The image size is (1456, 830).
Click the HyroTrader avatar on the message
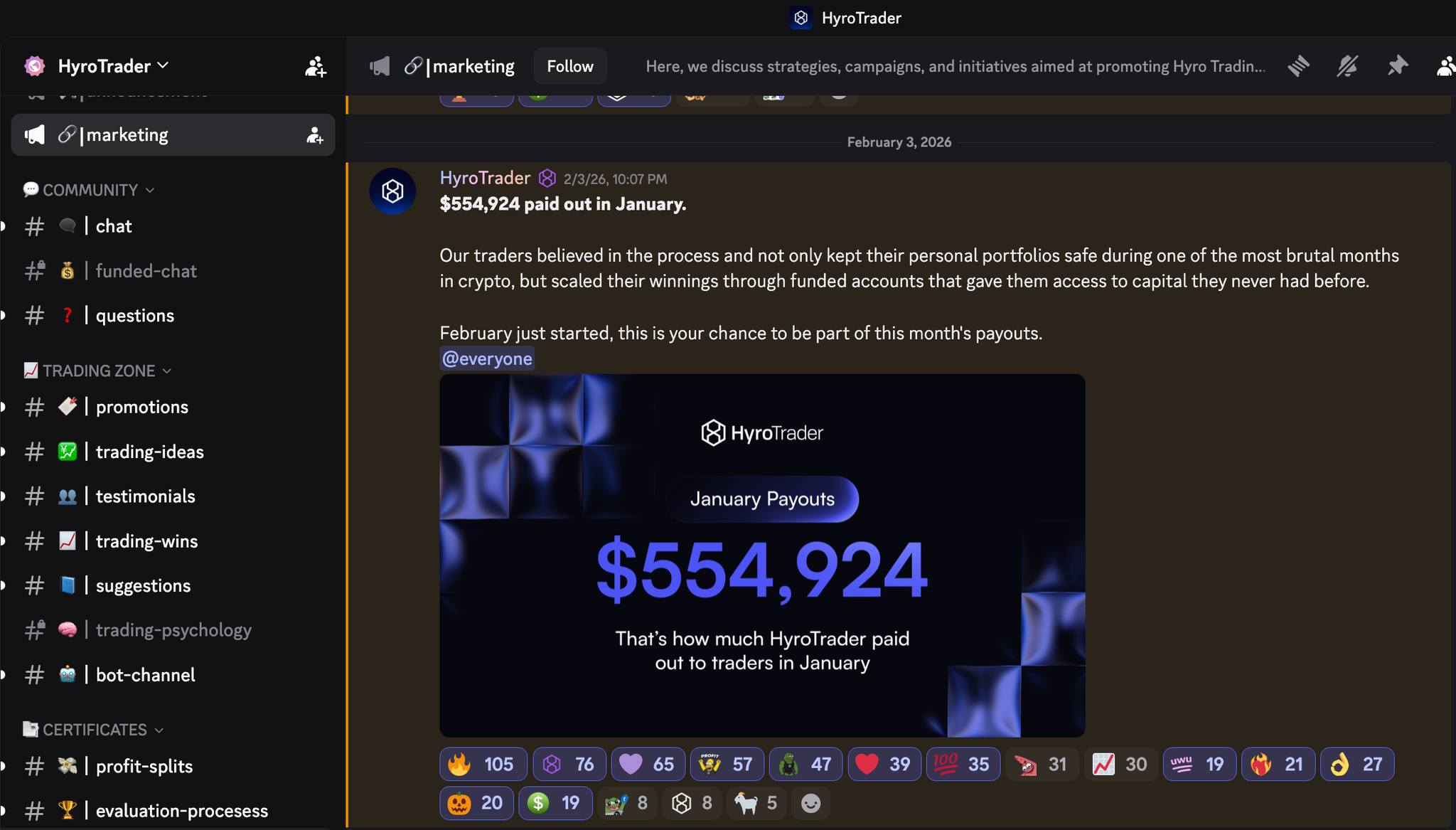pos(392,191)
